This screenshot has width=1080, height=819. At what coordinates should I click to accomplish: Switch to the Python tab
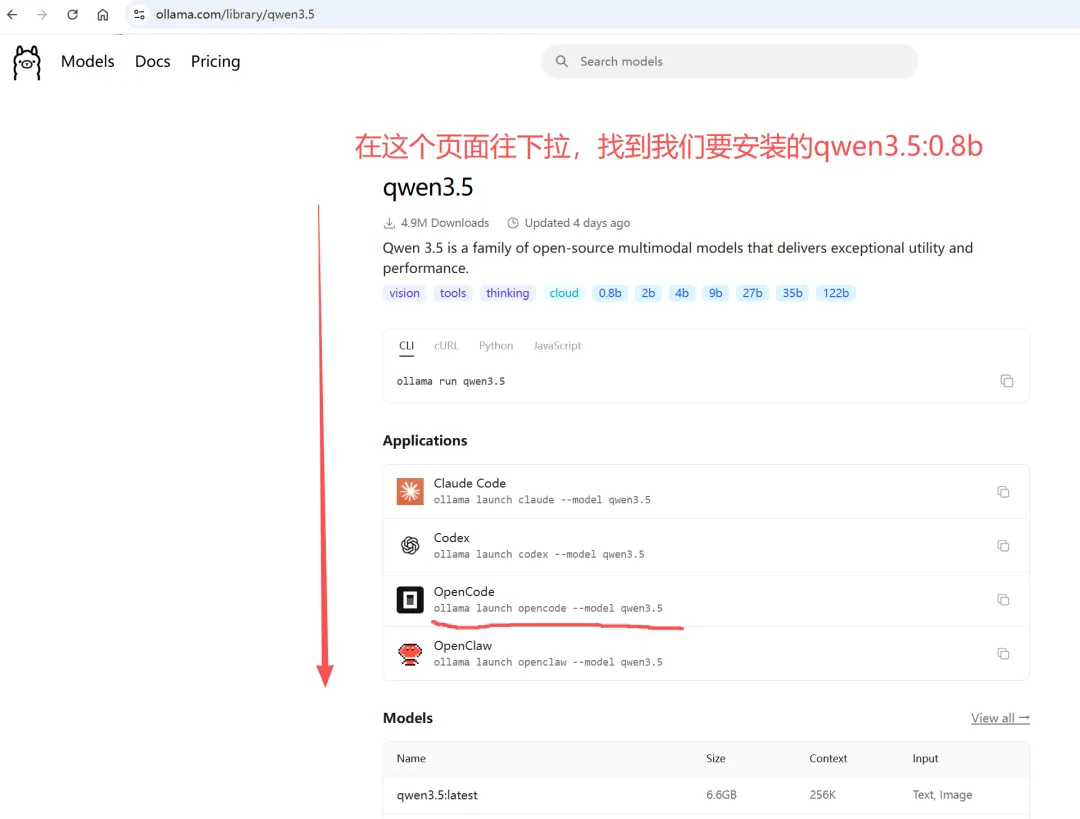(496, 346)
